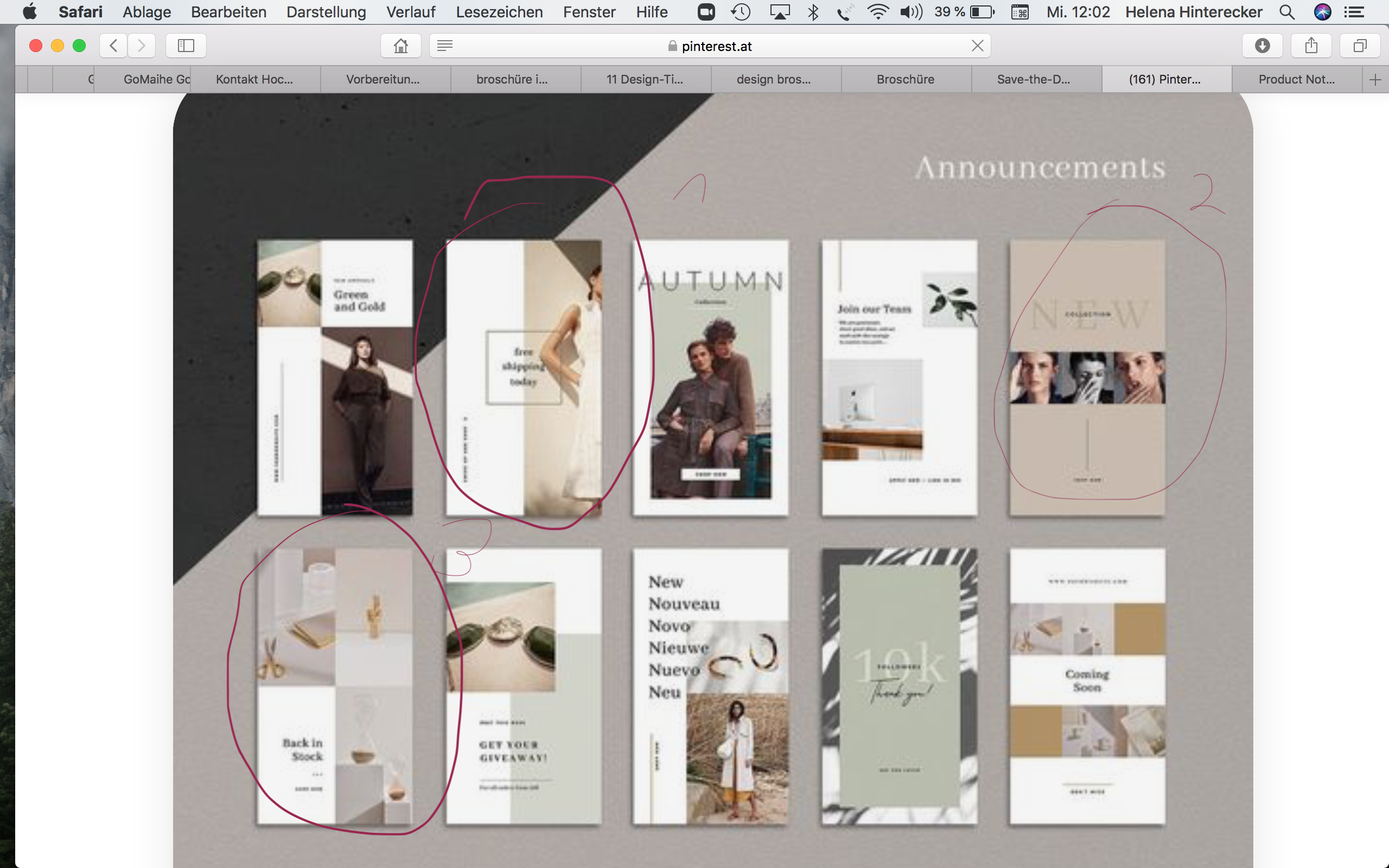Screen dimensions: 1389x868
Task: Toggle the sidebar panel button
Action: 186,46
